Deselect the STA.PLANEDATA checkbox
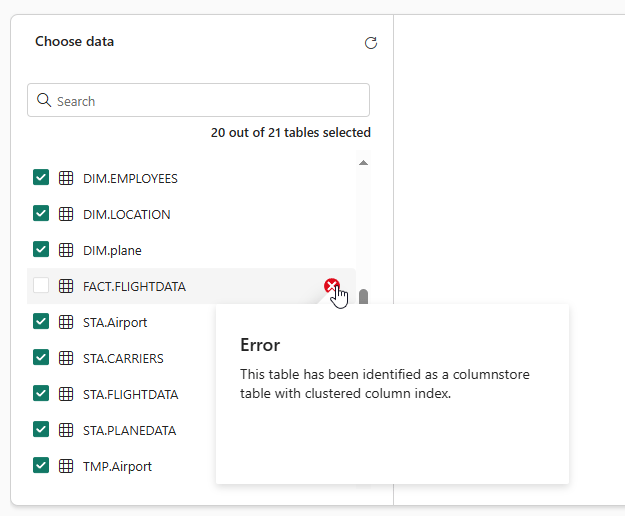 pos(41,430)
